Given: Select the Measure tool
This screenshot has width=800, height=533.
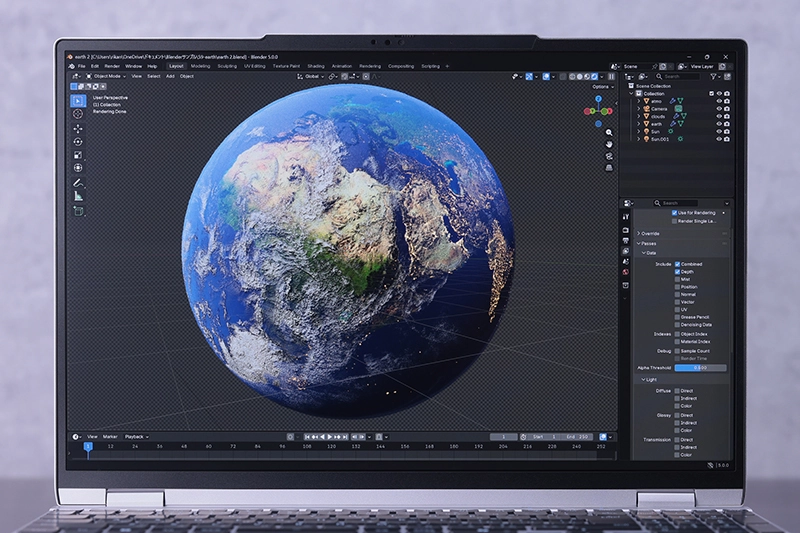Looking at the screenshot, I should pos(78,196).
